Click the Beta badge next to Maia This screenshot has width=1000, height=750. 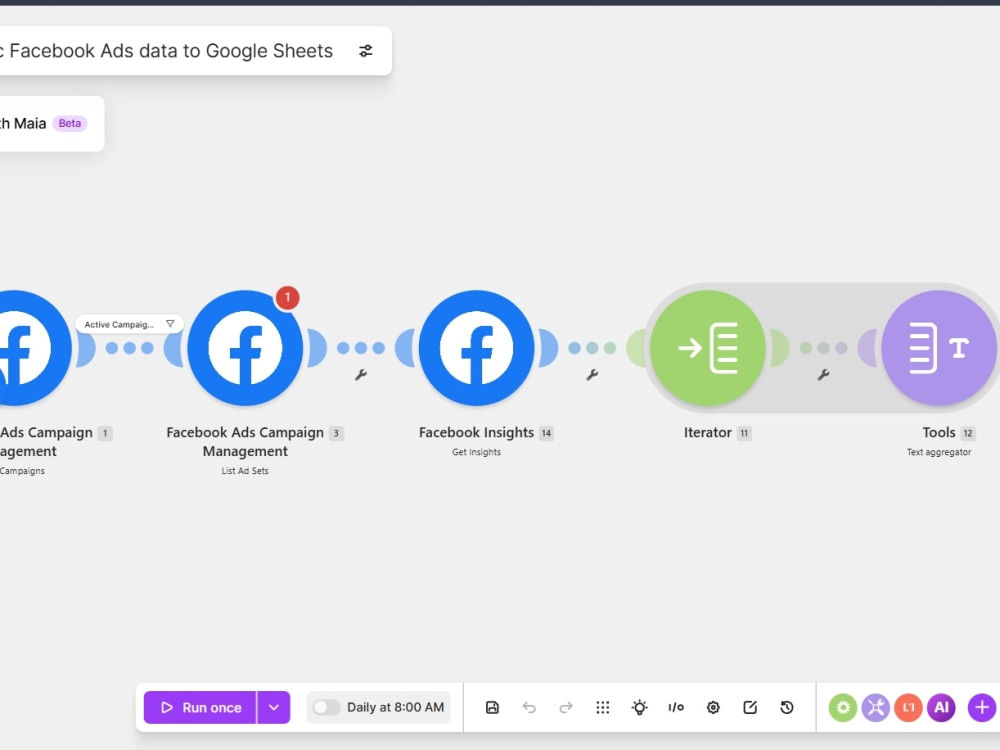[70, 123]
